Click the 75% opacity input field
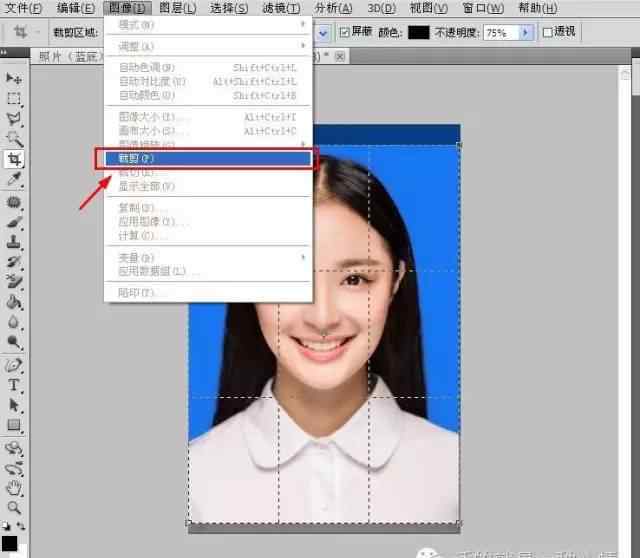640x558 pixels. (x=501, y=32)
